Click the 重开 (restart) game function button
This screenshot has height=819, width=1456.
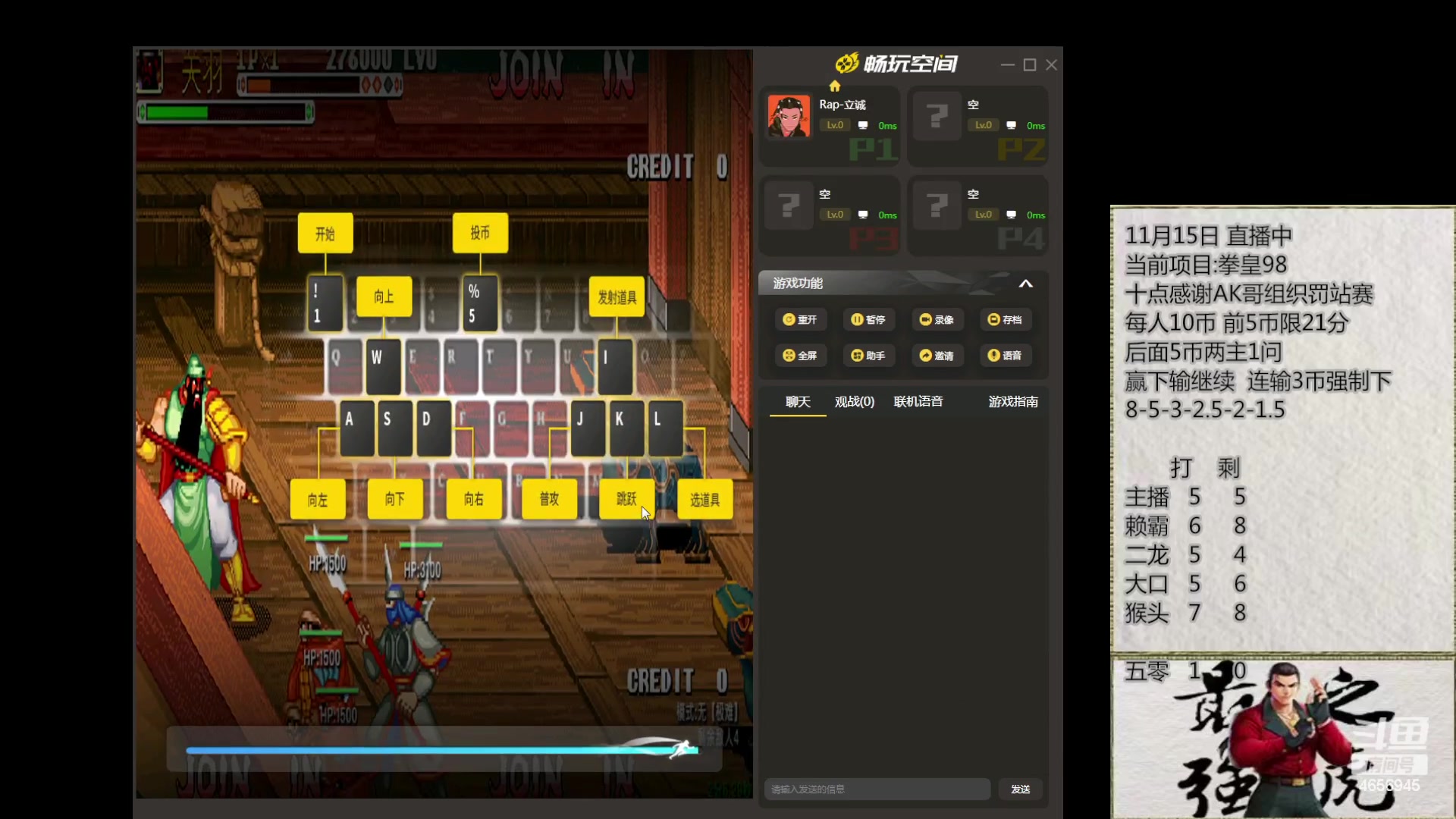coord(800,320)
